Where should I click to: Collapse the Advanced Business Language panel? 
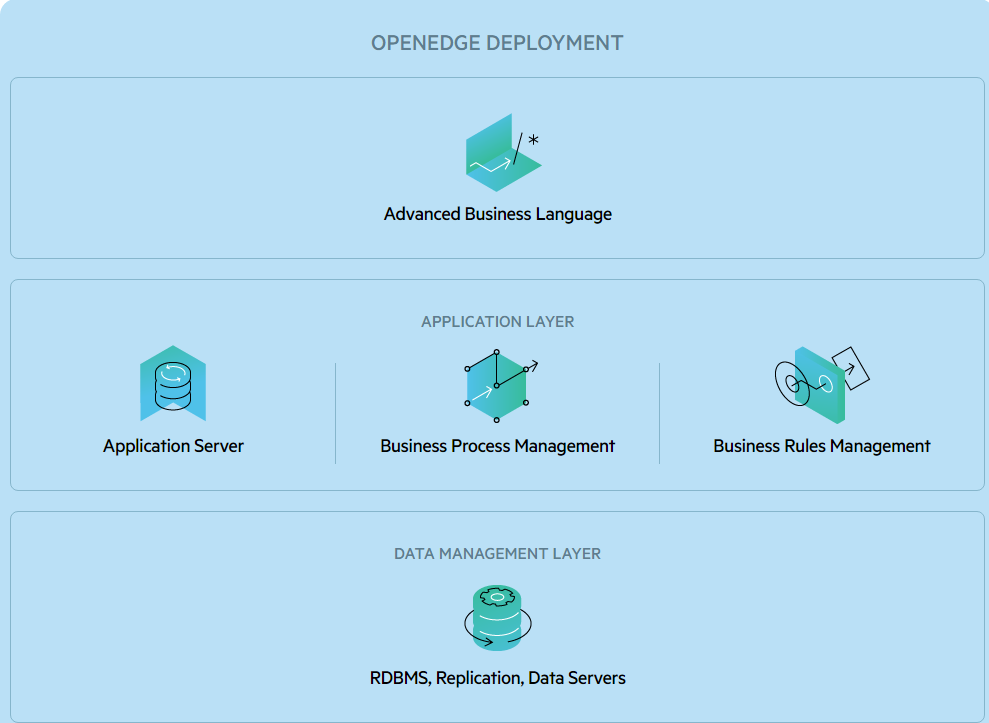point(498,167)
